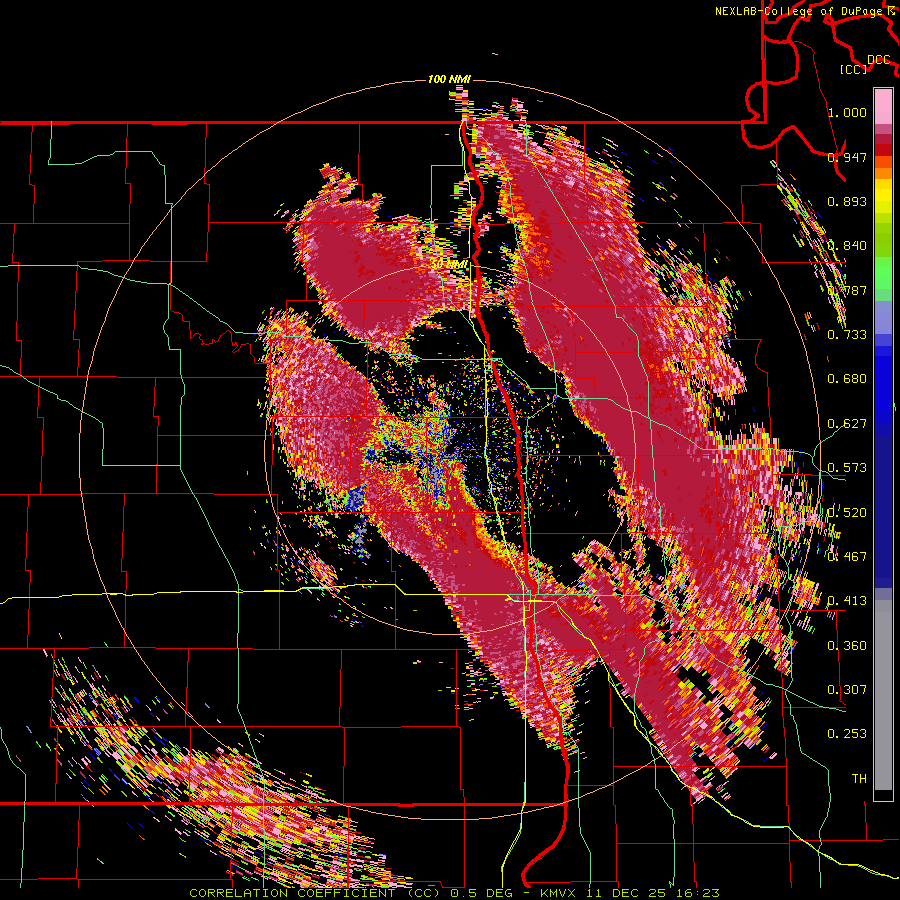The width and height of the screenshot is (900, 900).
Task: Click the 0.413 legend value
Action: coord(847,600)
